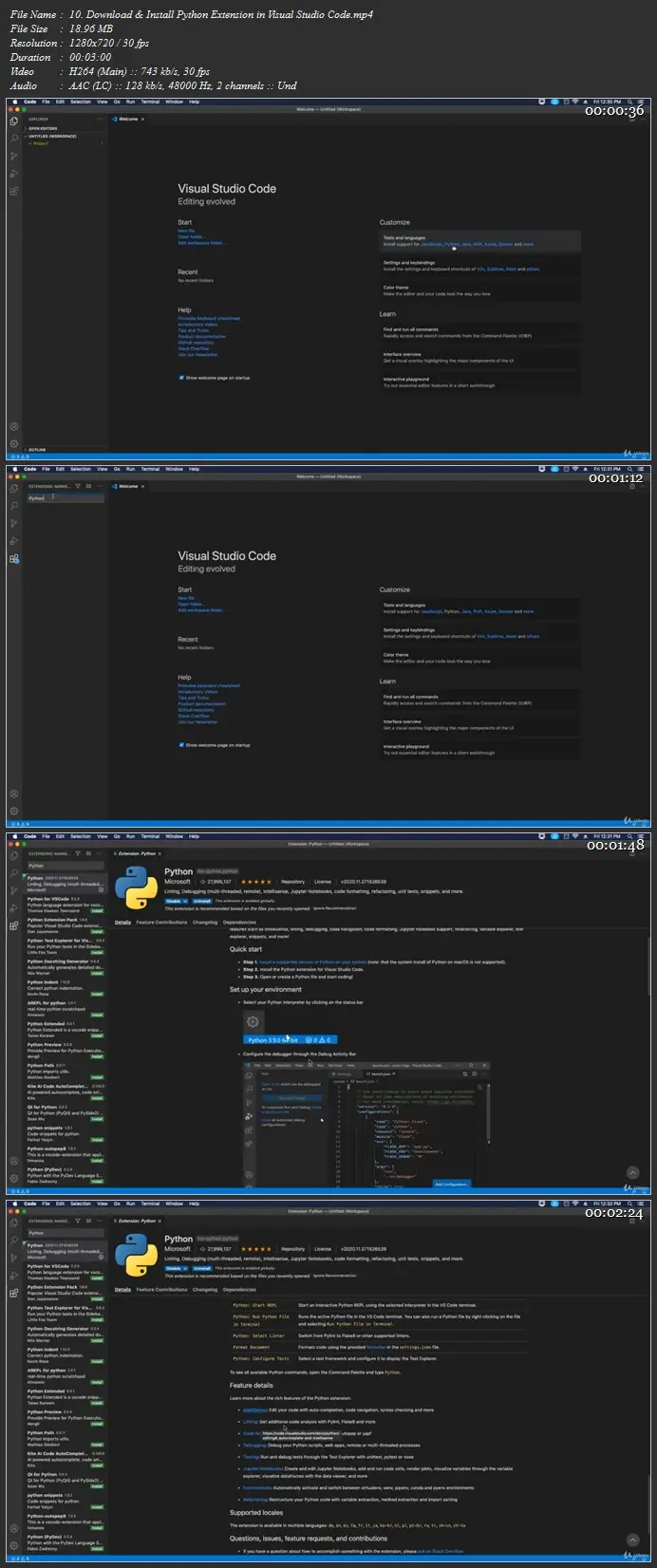Image resolution: width=657 pixels, height=1568 pixels.
Task: Click Manage gear icon in the 00:02:24 frame
Action: click(13, 1544)
